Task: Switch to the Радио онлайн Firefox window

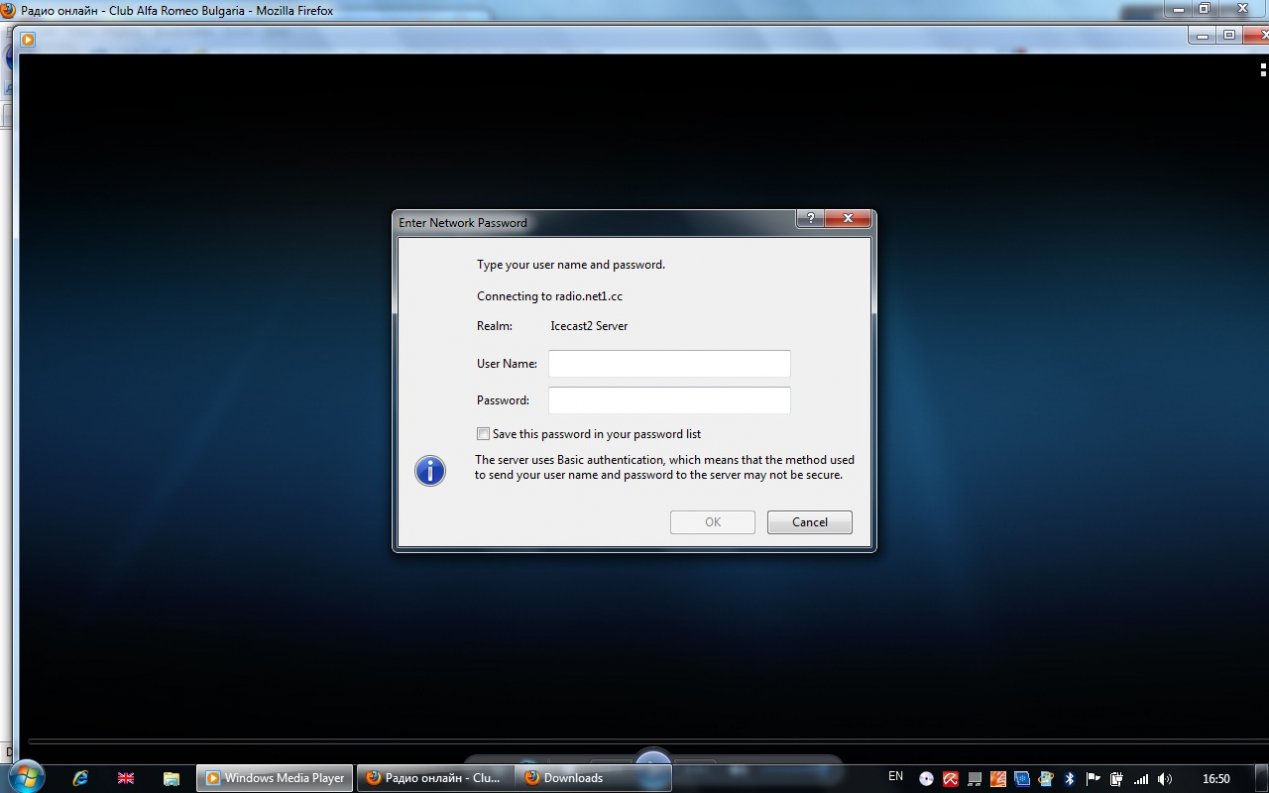Action: coord(434,778)
